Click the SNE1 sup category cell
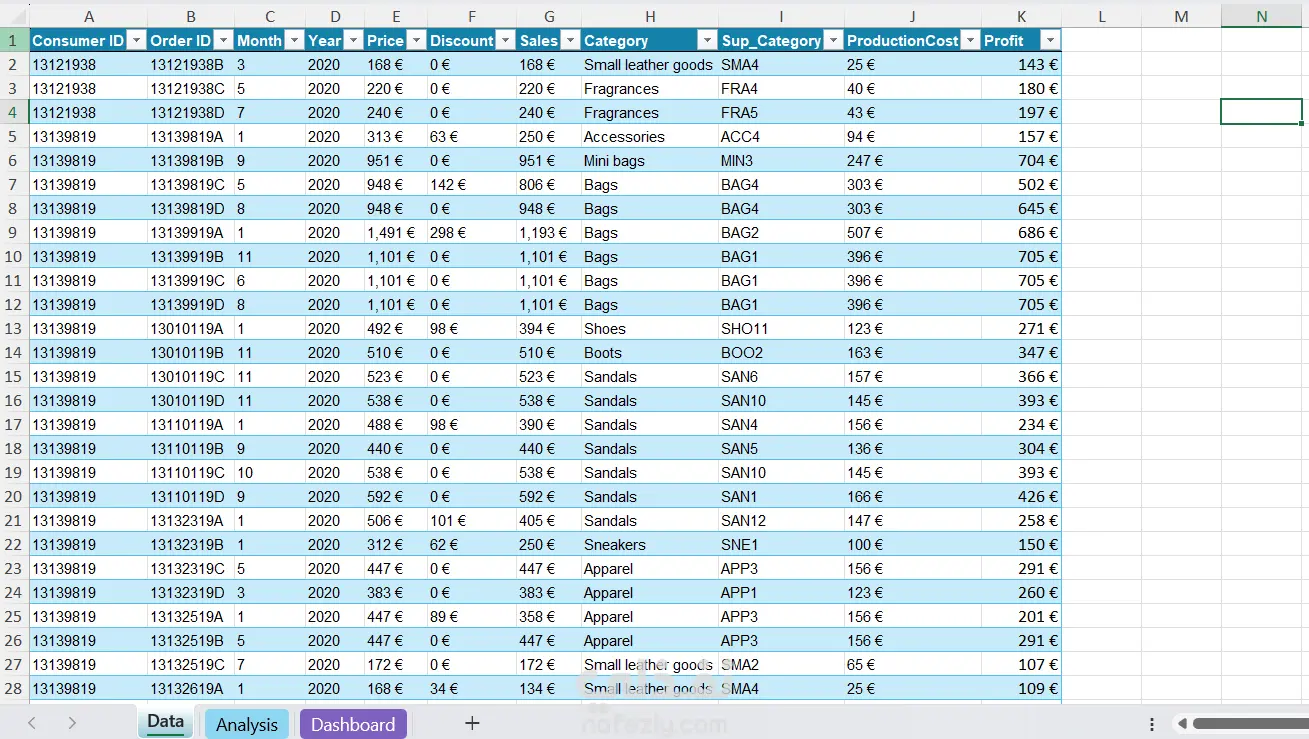 click(781, 545)
